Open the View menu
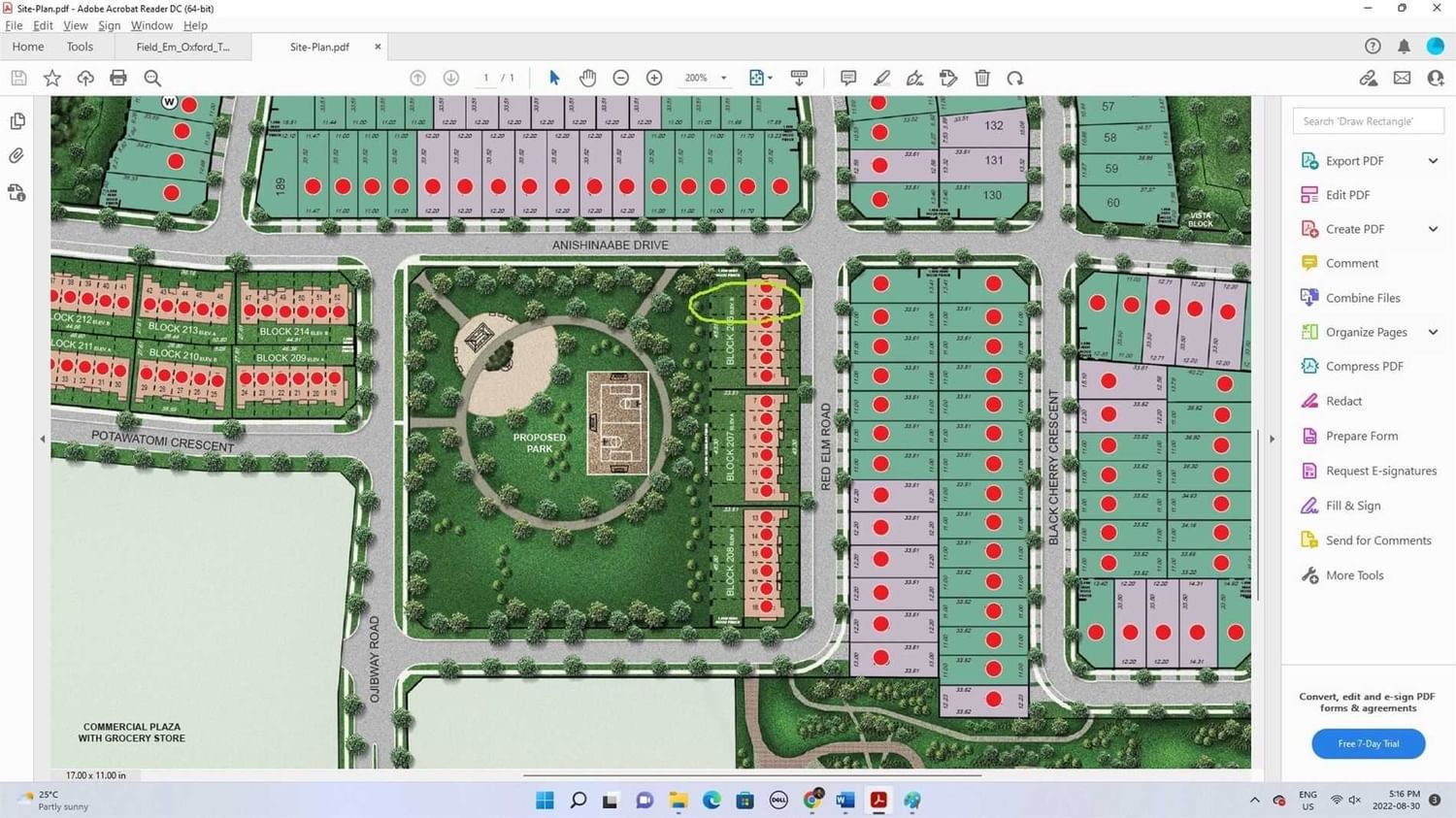Viewport: 1456px width, 818px height. point(75,25)
